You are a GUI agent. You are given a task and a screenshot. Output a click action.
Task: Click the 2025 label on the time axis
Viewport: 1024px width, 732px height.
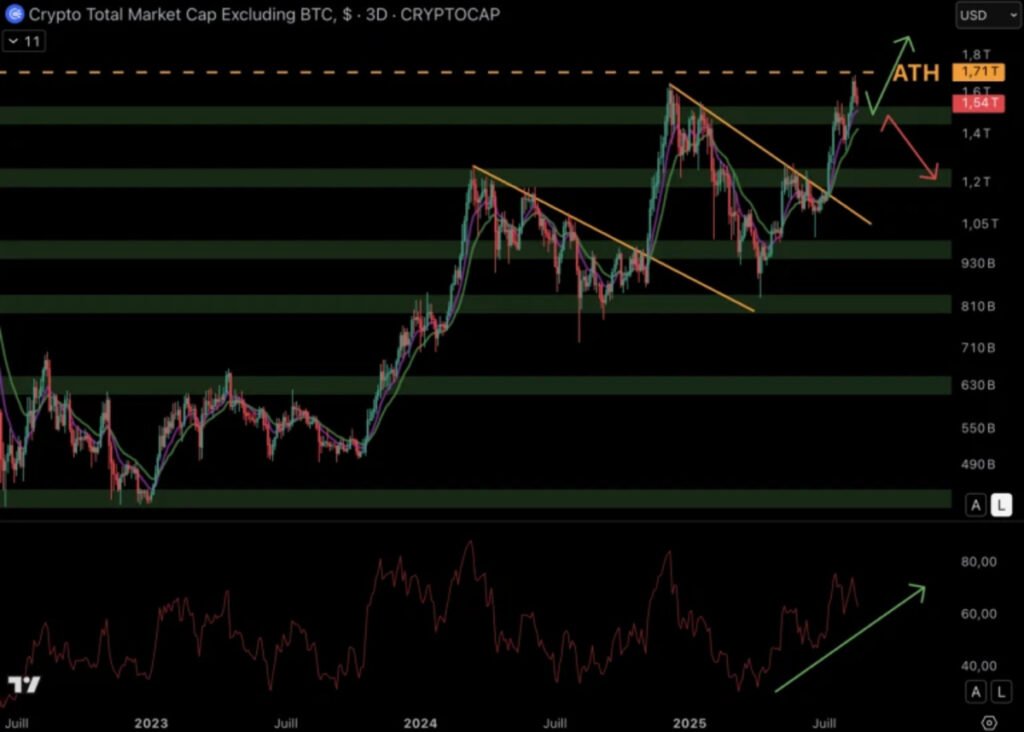pos(690,722)
